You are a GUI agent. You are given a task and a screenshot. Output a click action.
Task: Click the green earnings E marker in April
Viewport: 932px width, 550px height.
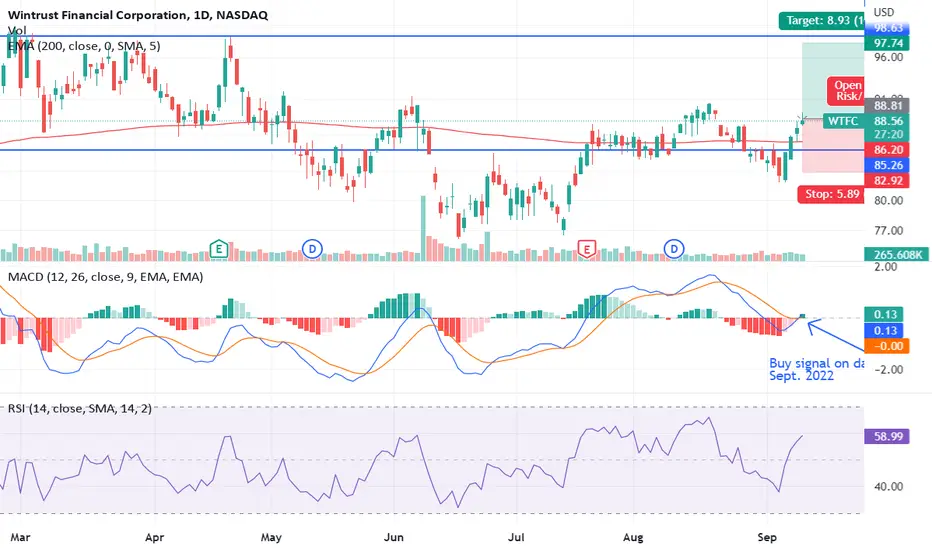(x=219, y=249)
